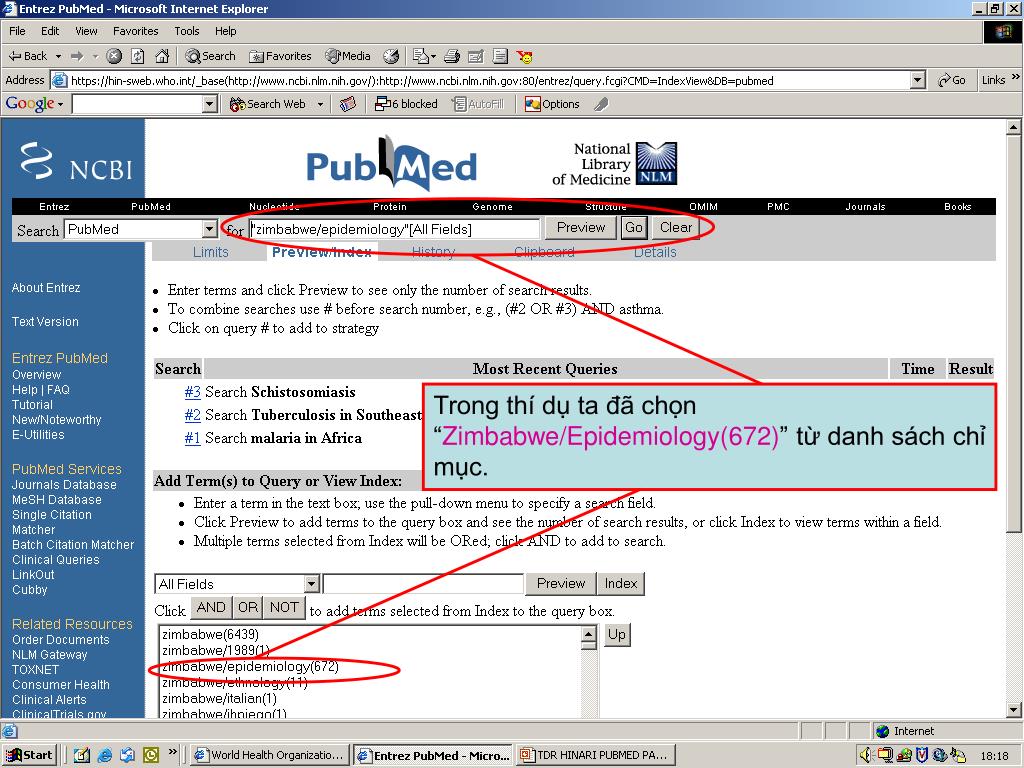This screenshot has width=1024, height=768.
Task: Click query #1 link
Action: pyautogui.click(x=192, y=438)
